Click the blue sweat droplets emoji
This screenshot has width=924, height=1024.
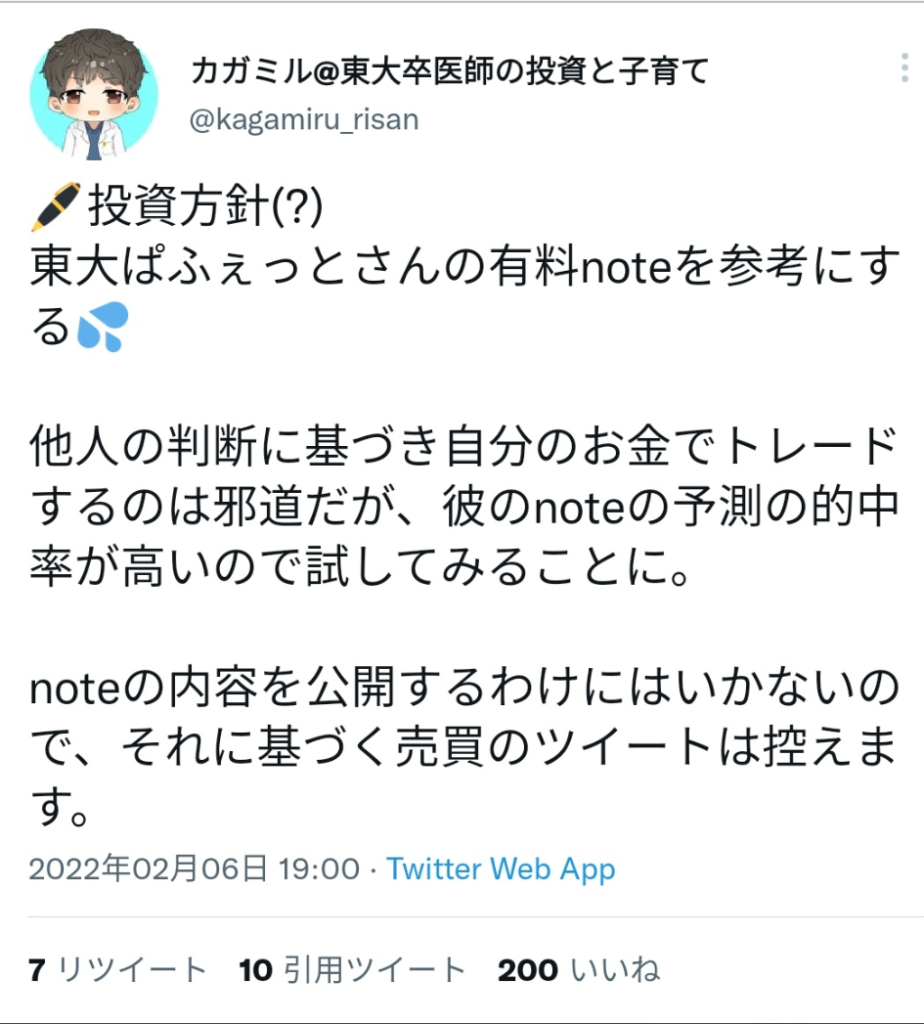pos(103,327)
